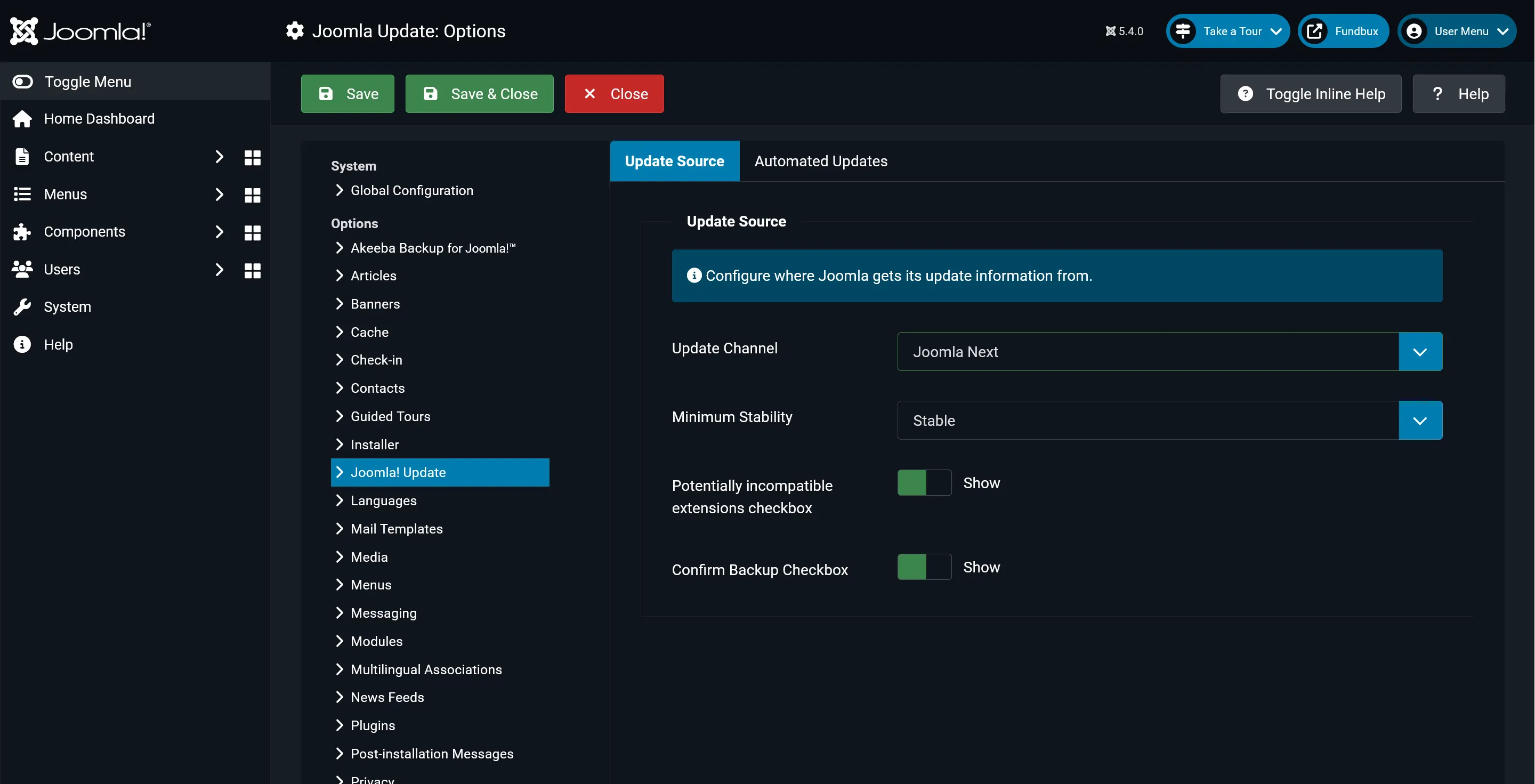This screenshot has height=784, width=1535.
Task: Open Global Configuration in options list
Action: click(411, 191)
